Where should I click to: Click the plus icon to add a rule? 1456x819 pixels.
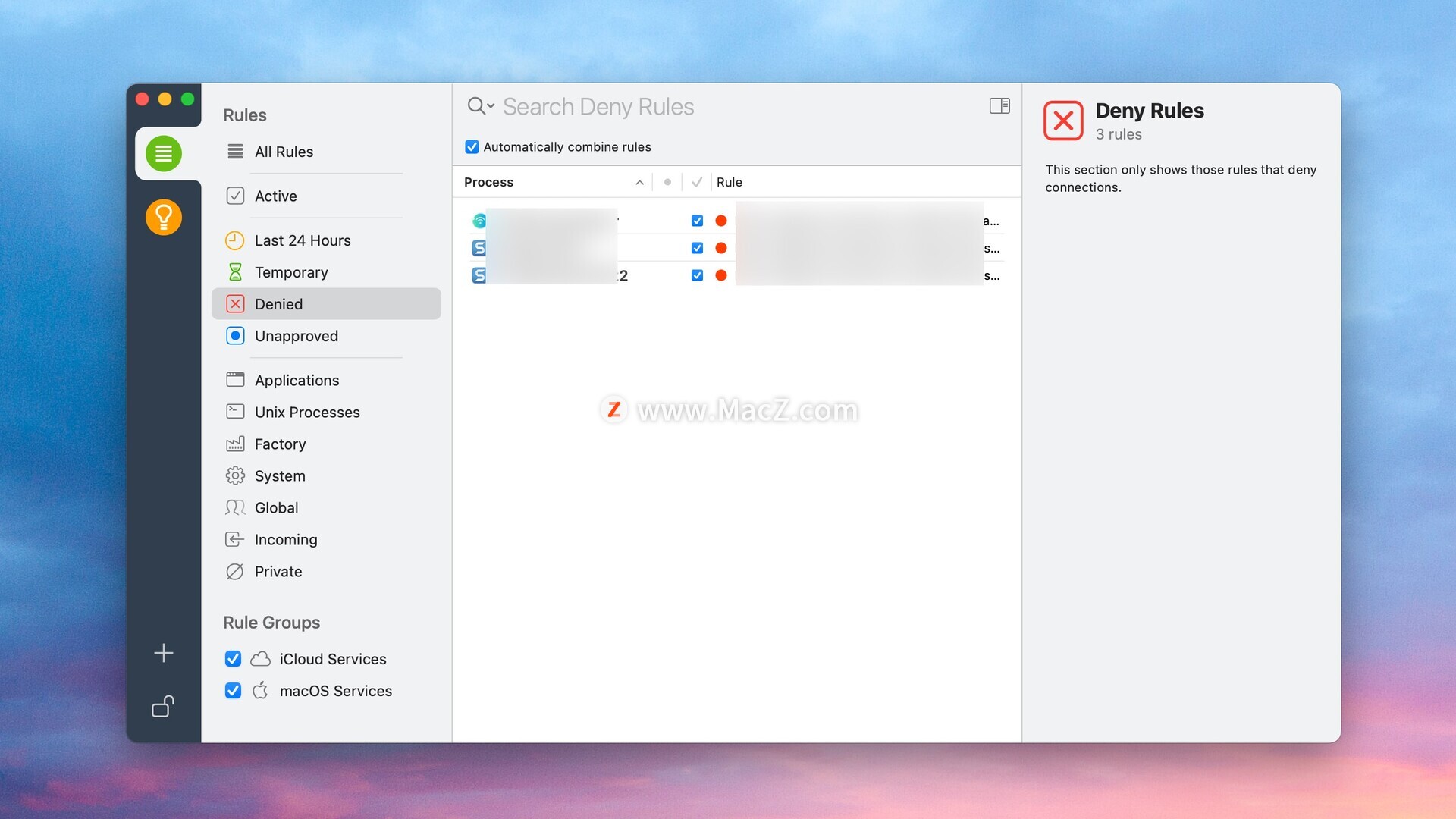[163, 653]
